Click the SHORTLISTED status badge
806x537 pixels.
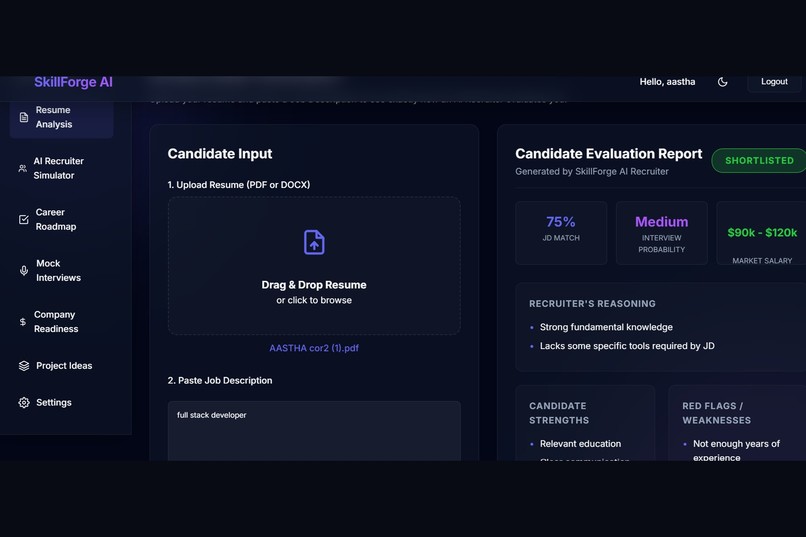[759, 160]
